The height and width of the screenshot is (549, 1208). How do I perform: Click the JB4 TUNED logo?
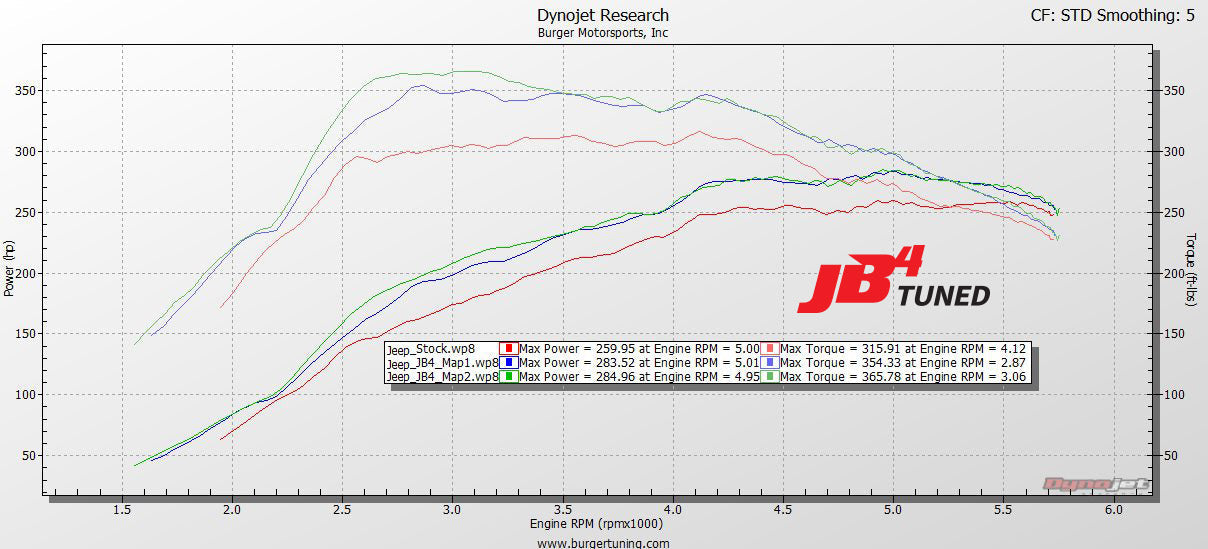893,280
